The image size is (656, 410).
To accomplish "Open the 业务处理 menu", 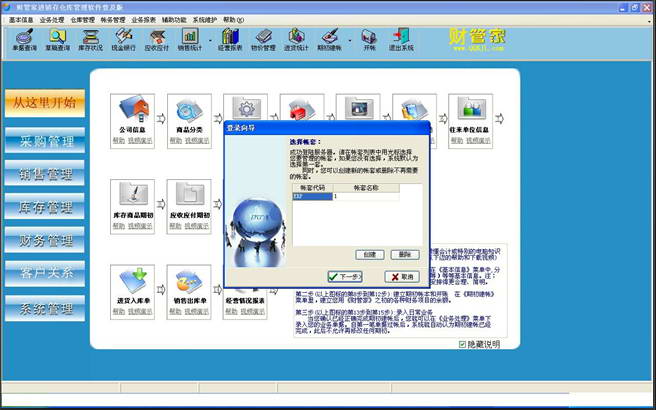I will click(x=52, y=20).
